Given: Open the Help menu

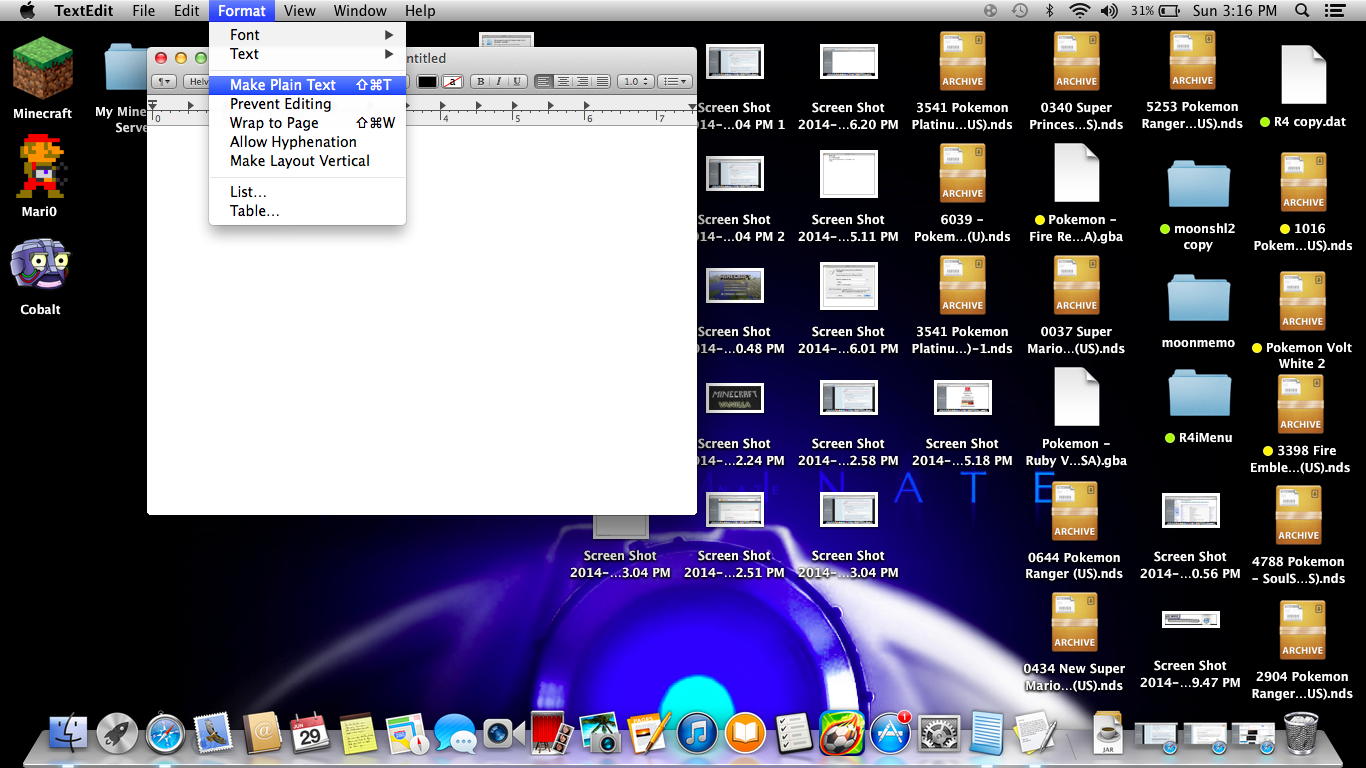Looking at the screenshot, I should (x=420, y=11).
